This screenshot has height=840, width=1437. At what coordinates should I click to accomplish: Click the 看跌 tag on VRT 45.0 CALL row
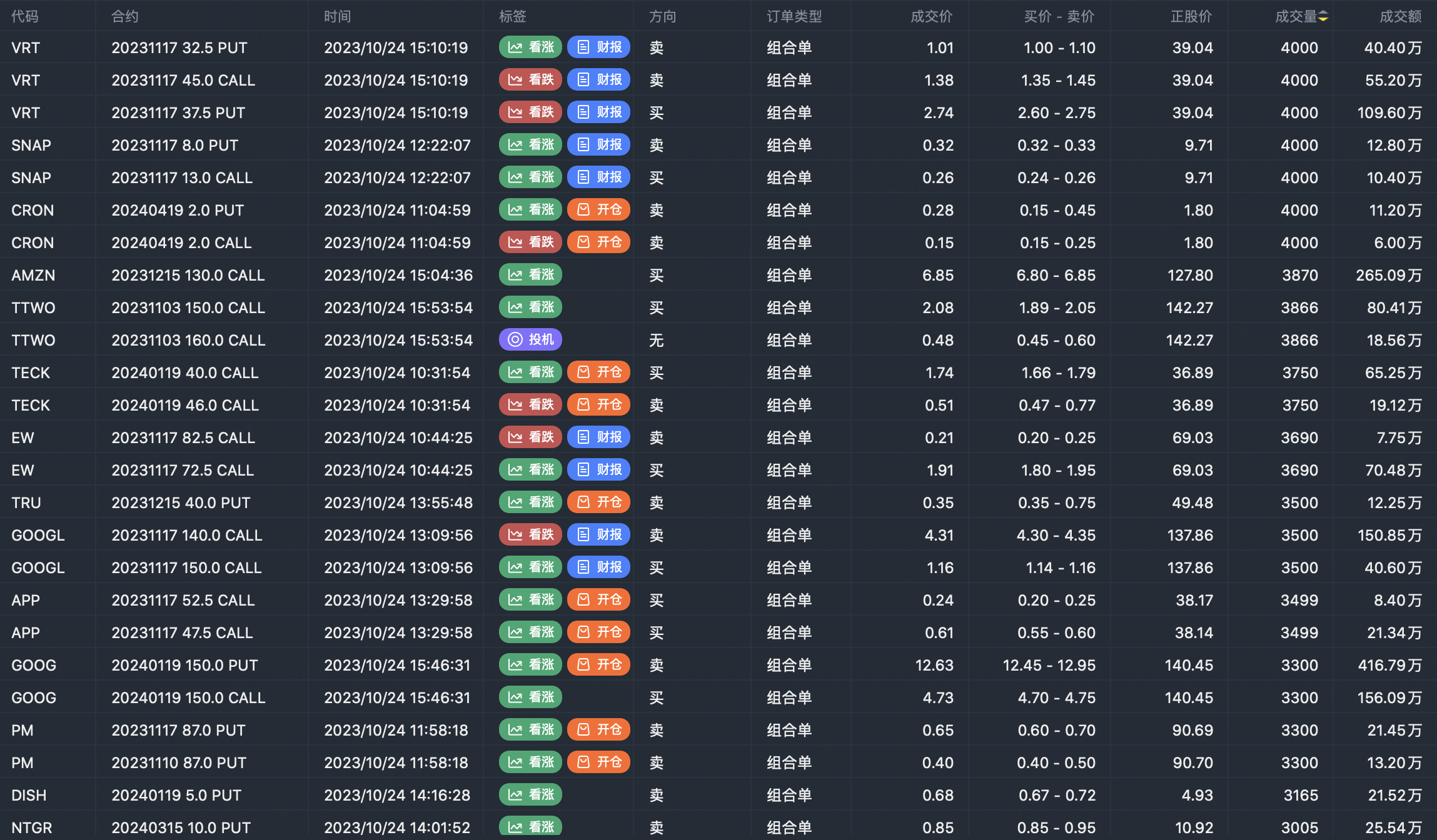tap(530, 80)
